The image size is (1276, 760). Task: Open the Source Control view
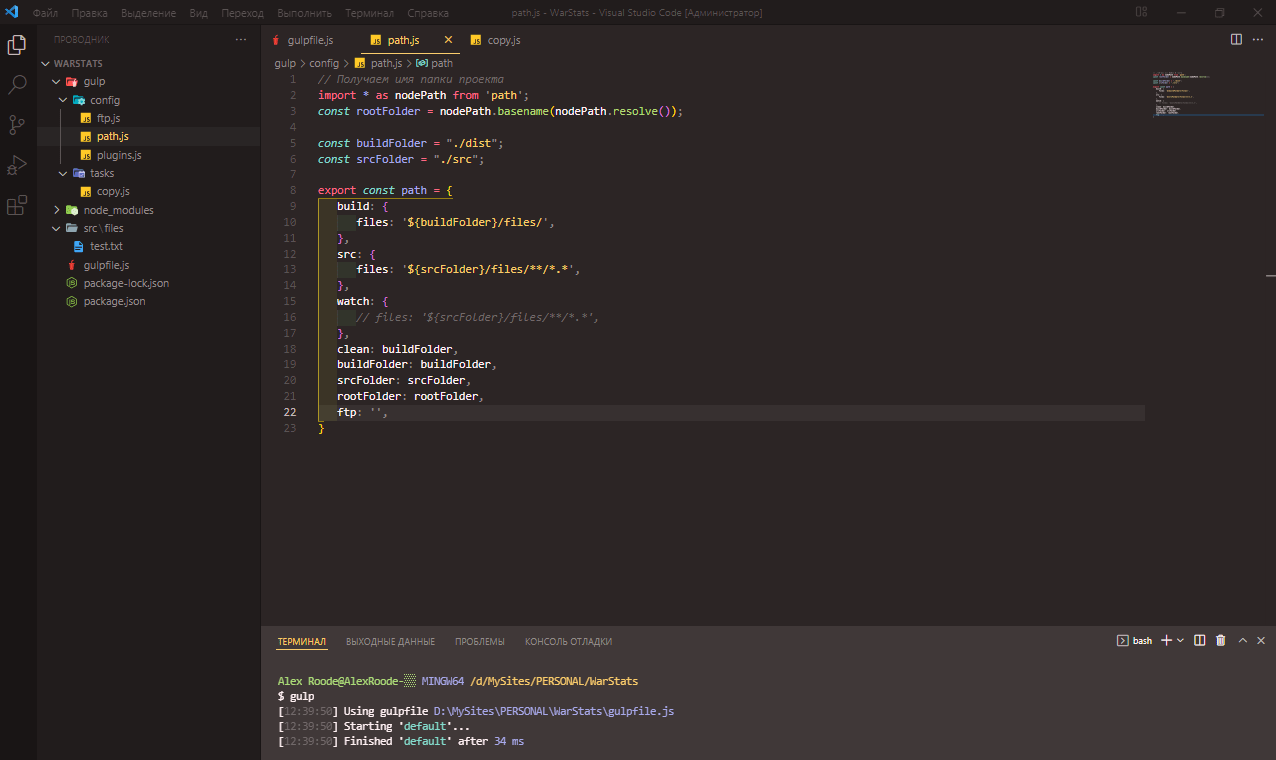pyautogui.click(x=17, y=124)
